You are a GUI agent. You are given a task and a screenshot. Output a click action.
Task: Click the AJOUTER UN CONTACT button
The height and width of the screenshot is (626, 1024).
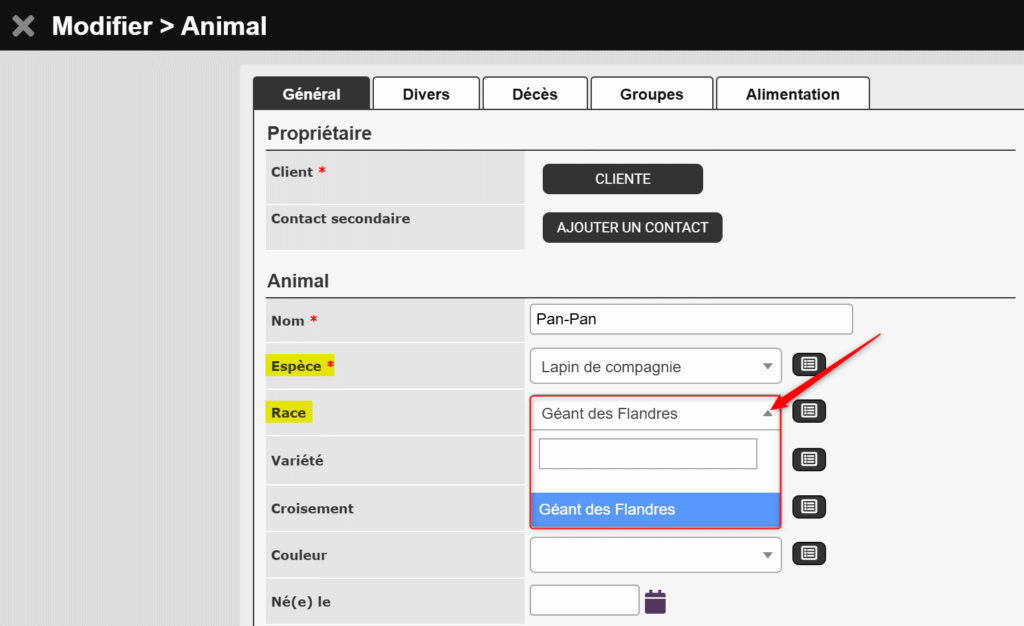tap(632, 227)
